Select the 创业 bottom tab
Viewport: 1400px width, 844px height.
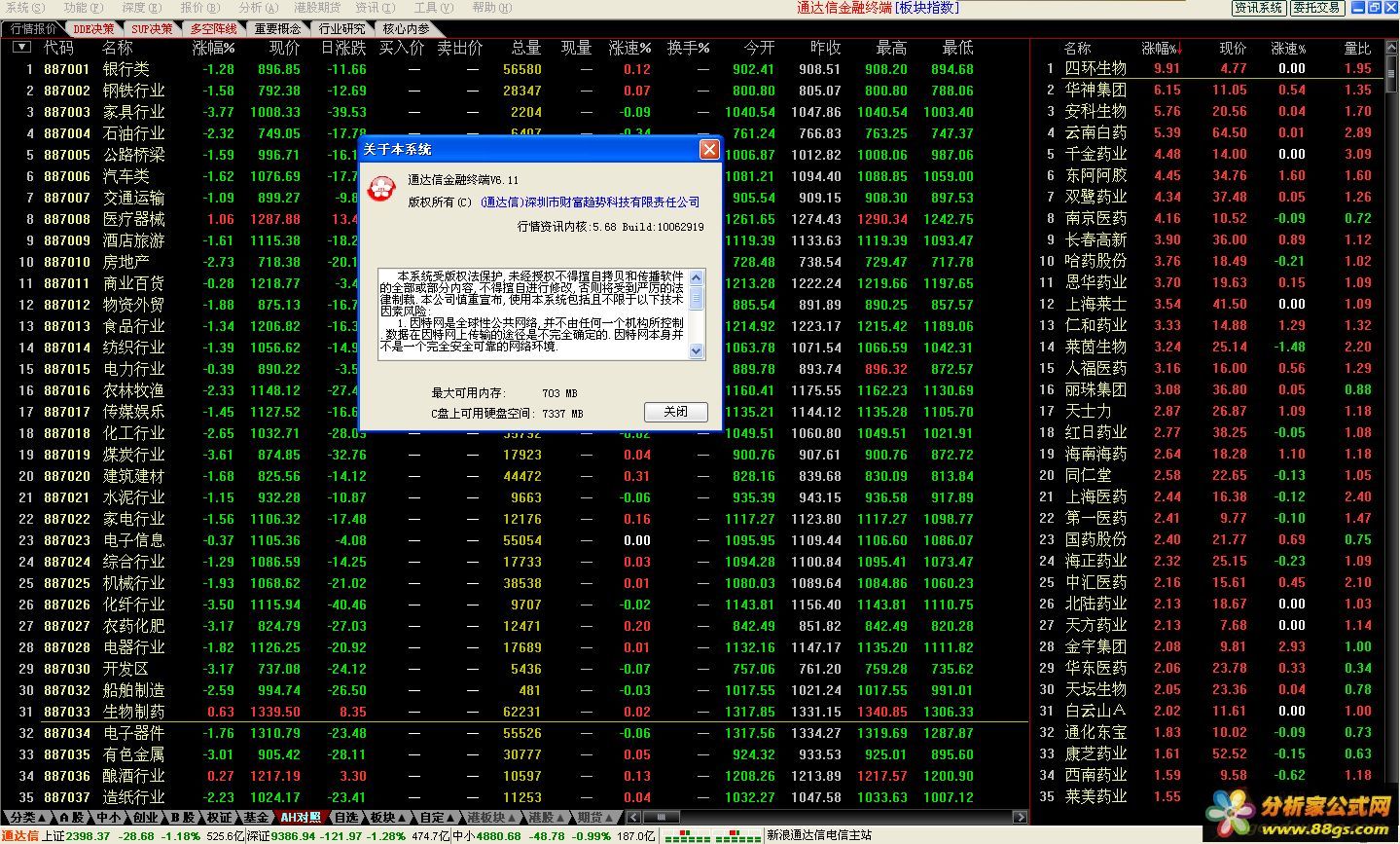point(144,818)
